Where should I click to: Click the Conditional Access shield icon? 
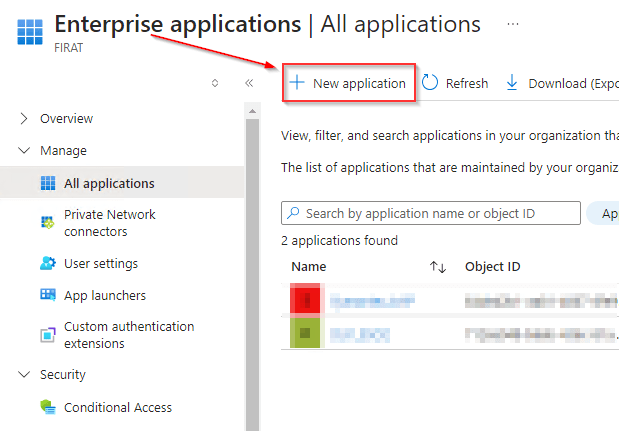(x=47, y=407)
